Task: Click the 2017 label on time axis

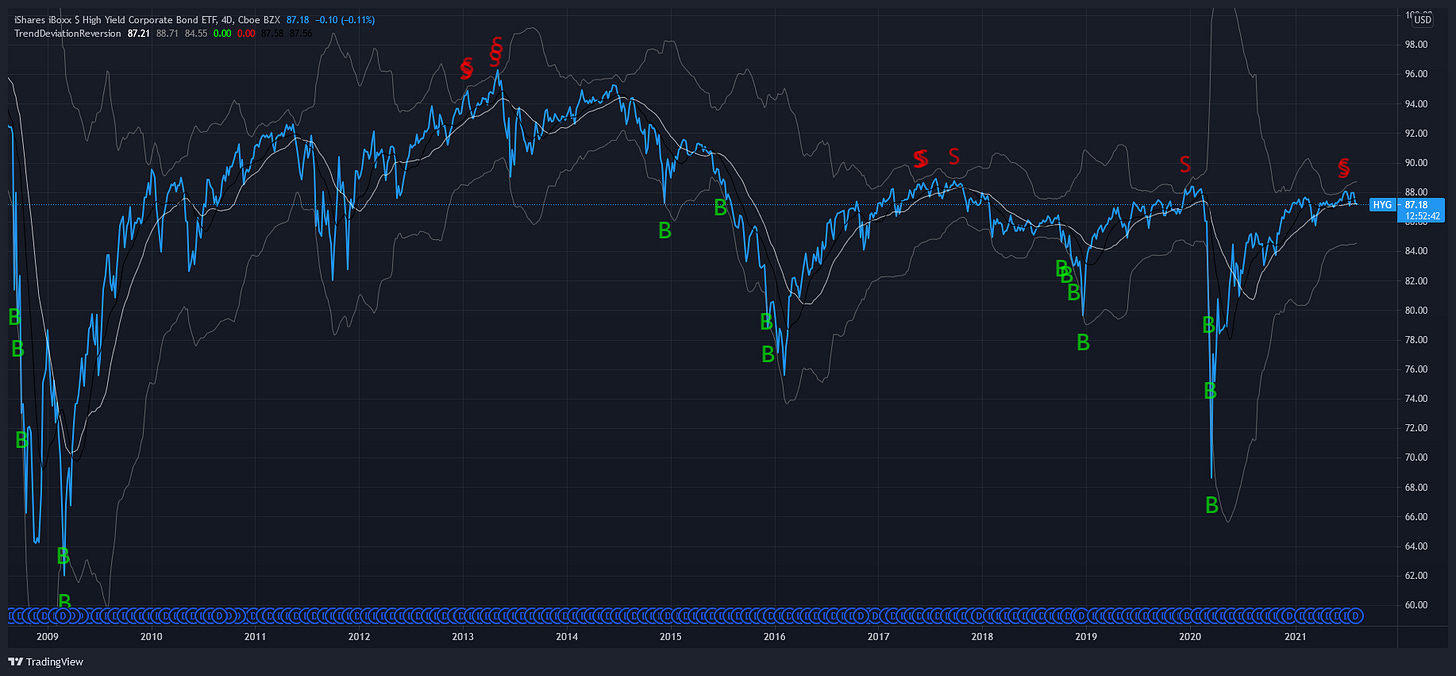Action: click(878, 636)
